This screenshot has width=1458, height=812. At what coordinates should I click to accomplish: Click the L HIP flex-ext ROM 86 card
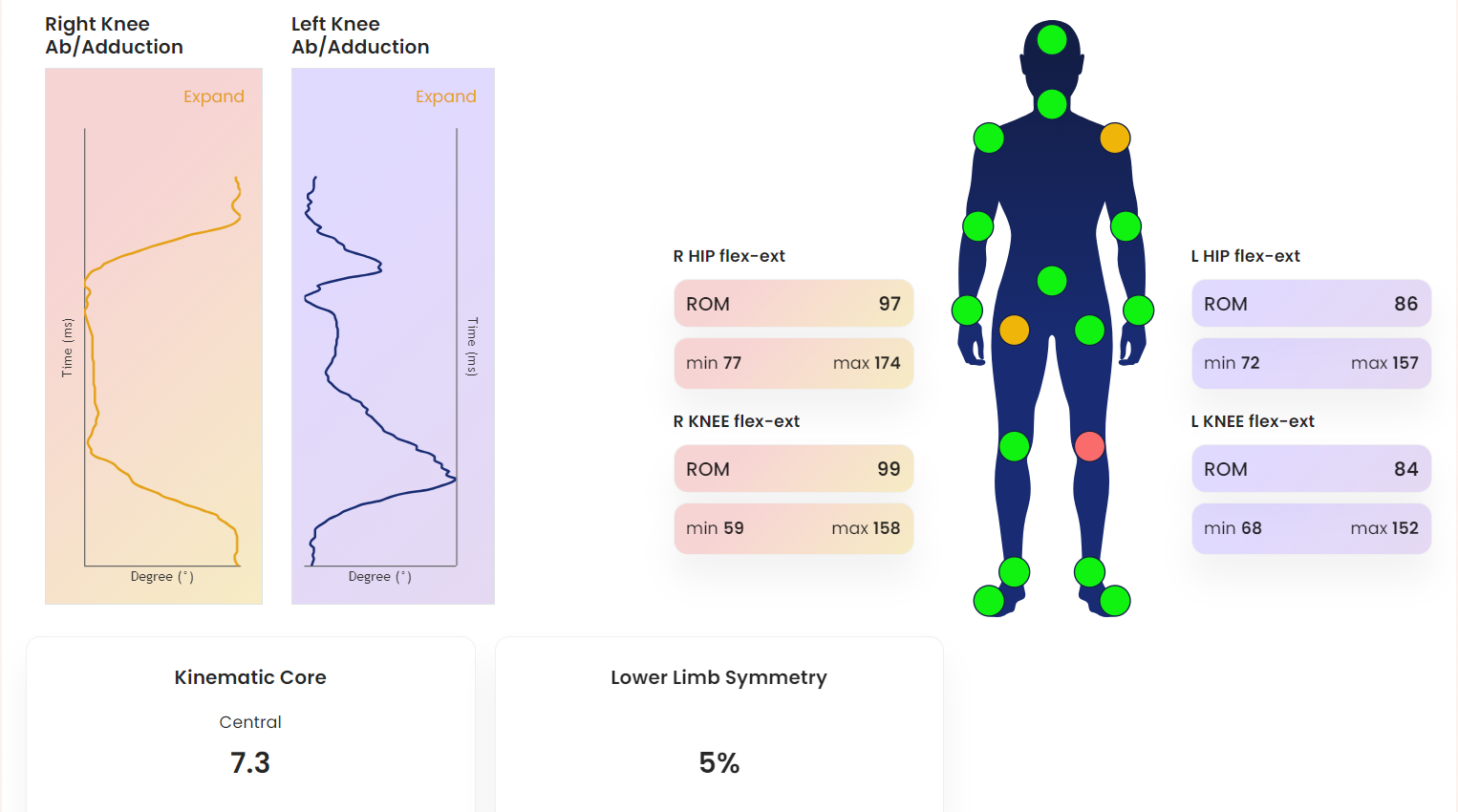(1312, 304)
